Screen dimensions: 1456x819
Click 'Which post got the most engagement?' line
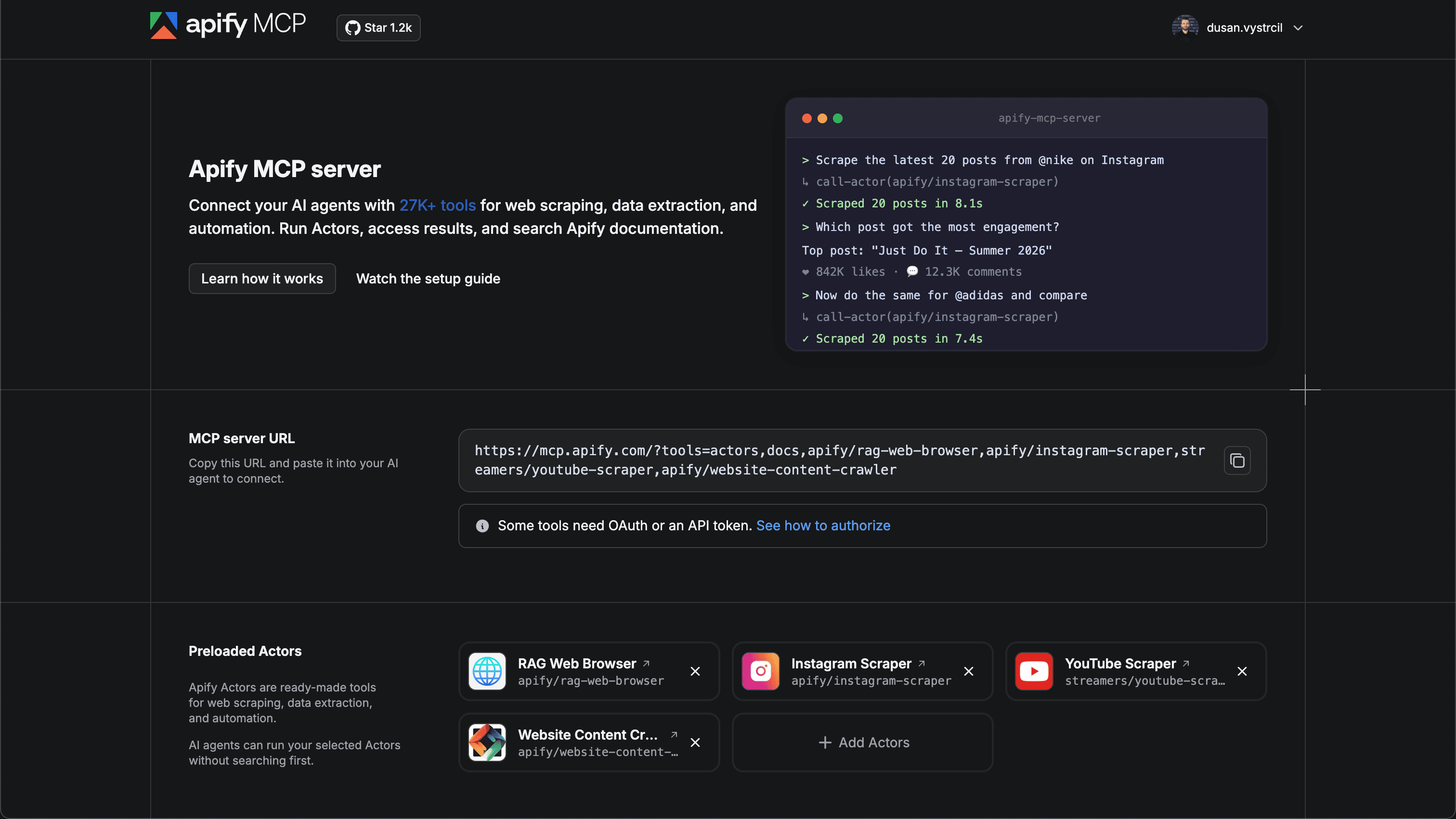click(930, 227)
